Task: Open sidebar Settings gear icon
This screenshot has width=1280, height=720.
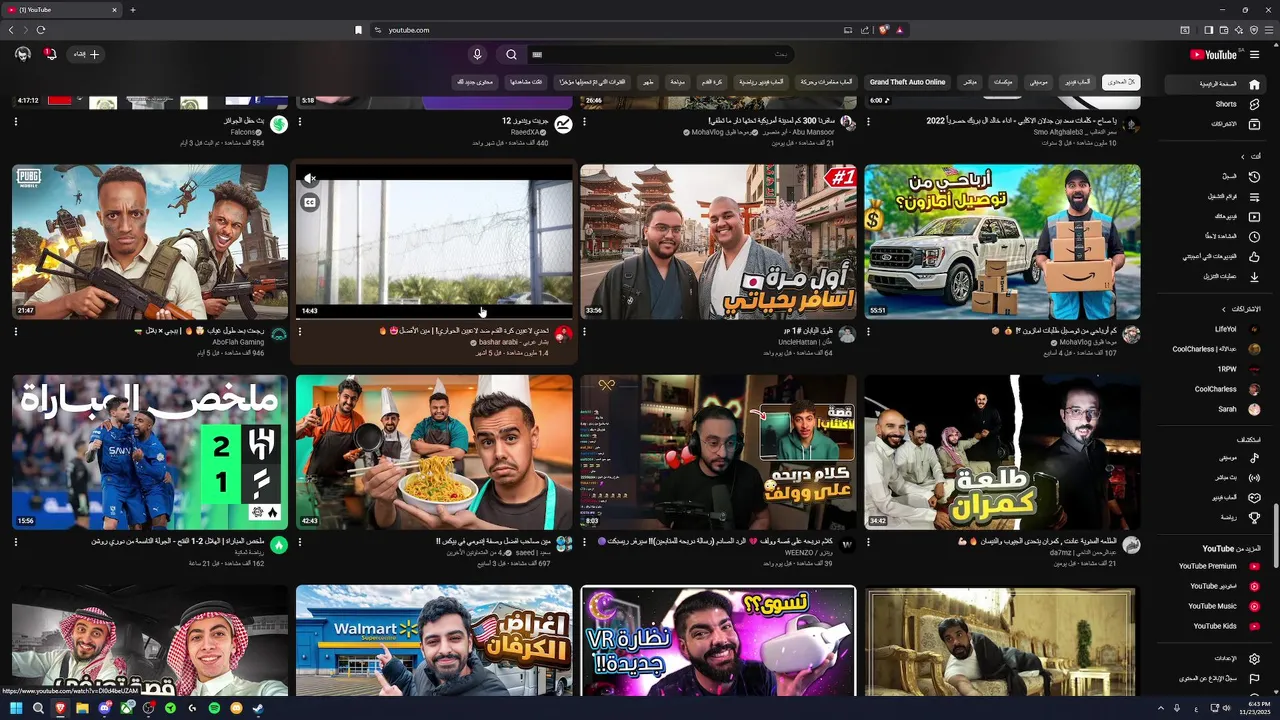Action: click(1254, 658)
